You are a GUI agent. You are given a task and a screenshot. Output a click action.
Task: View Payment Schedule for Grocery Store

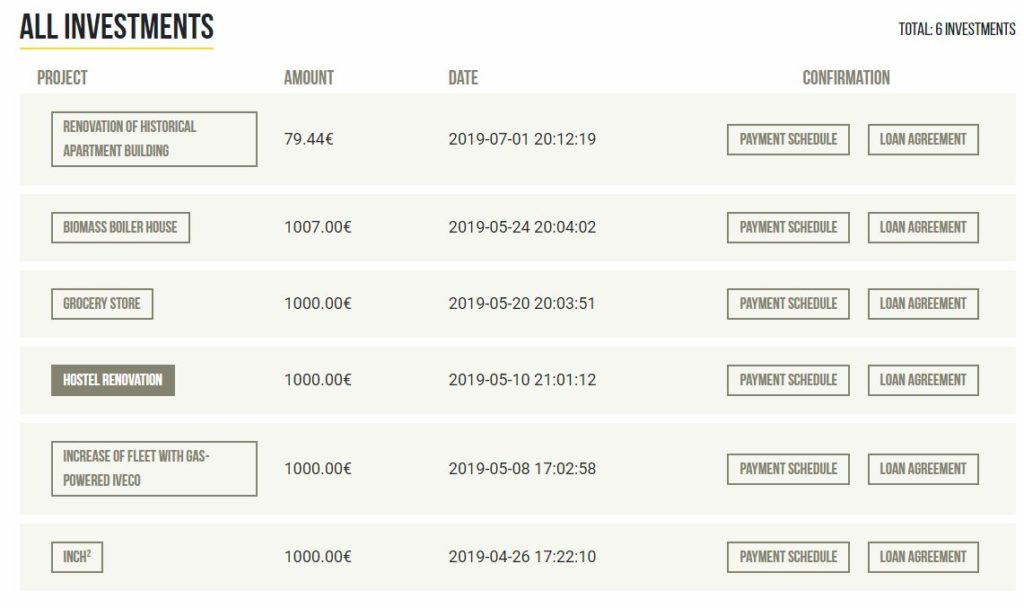788,304
